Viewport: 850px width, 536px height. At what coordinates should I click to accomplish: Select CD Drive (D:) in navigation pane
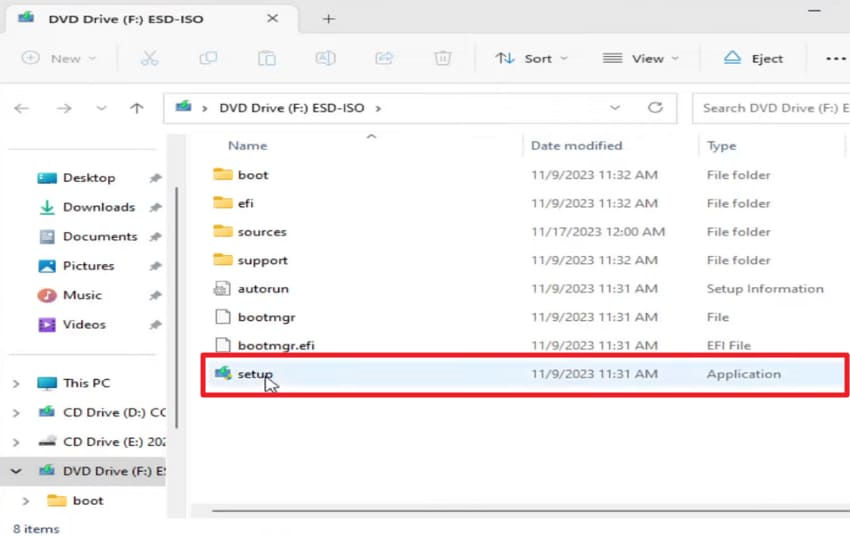pyautogui.click(x=114, y=412)
